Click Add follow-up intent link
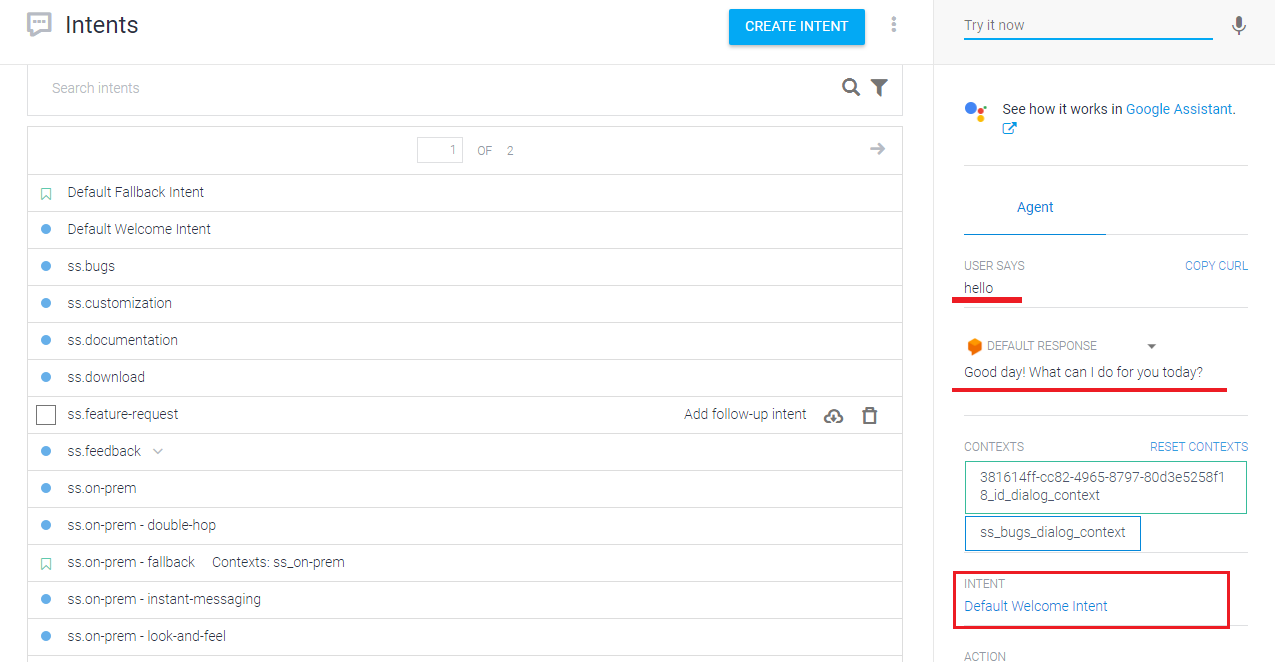This screenshot has width=1275, height=662. click(745, 414)
